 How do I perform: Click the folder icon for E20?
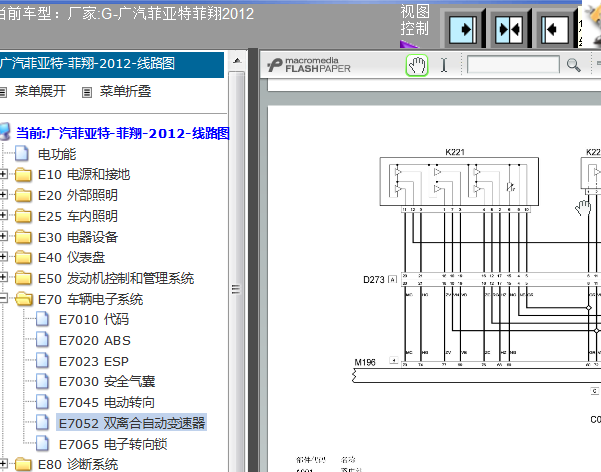(x=23, y=195)
